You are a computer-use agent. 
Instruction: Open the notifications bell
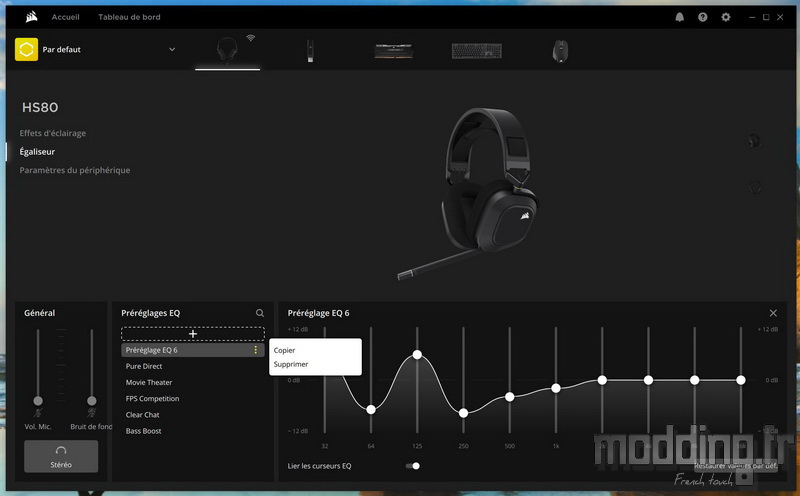(680, 17)
